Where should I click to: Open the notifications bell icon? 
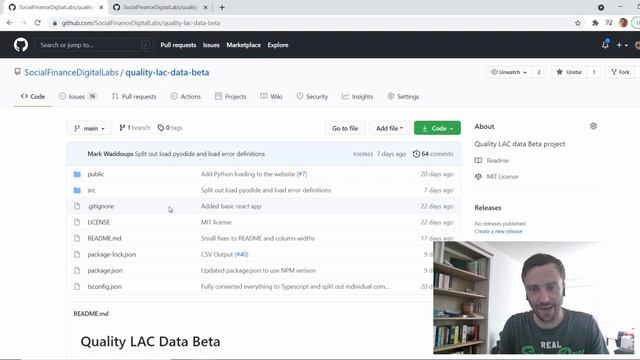(x=605, y=45)
